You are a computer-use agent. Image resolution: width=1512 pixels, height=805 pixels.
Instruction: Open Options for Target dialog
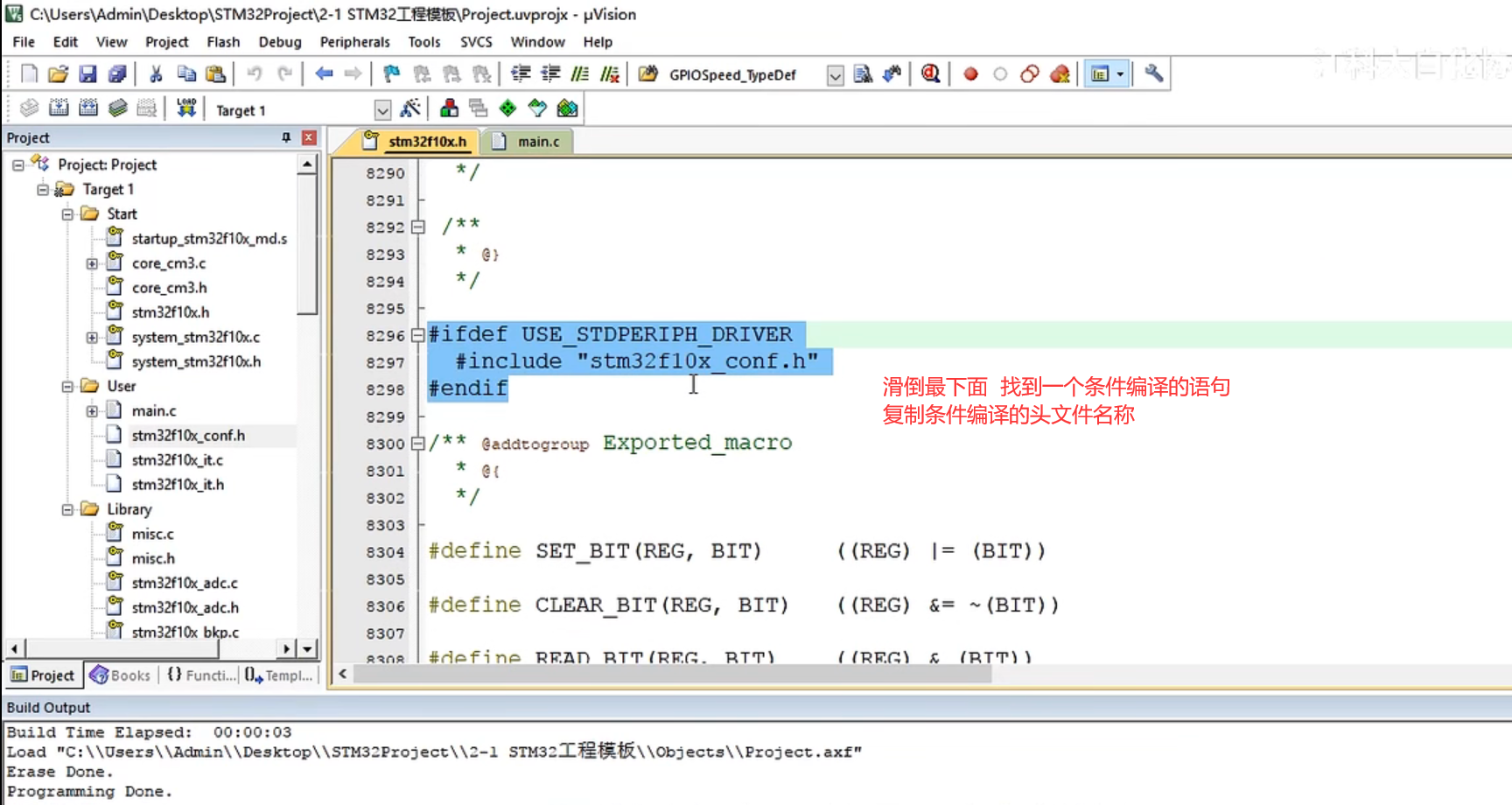[409, 108]
